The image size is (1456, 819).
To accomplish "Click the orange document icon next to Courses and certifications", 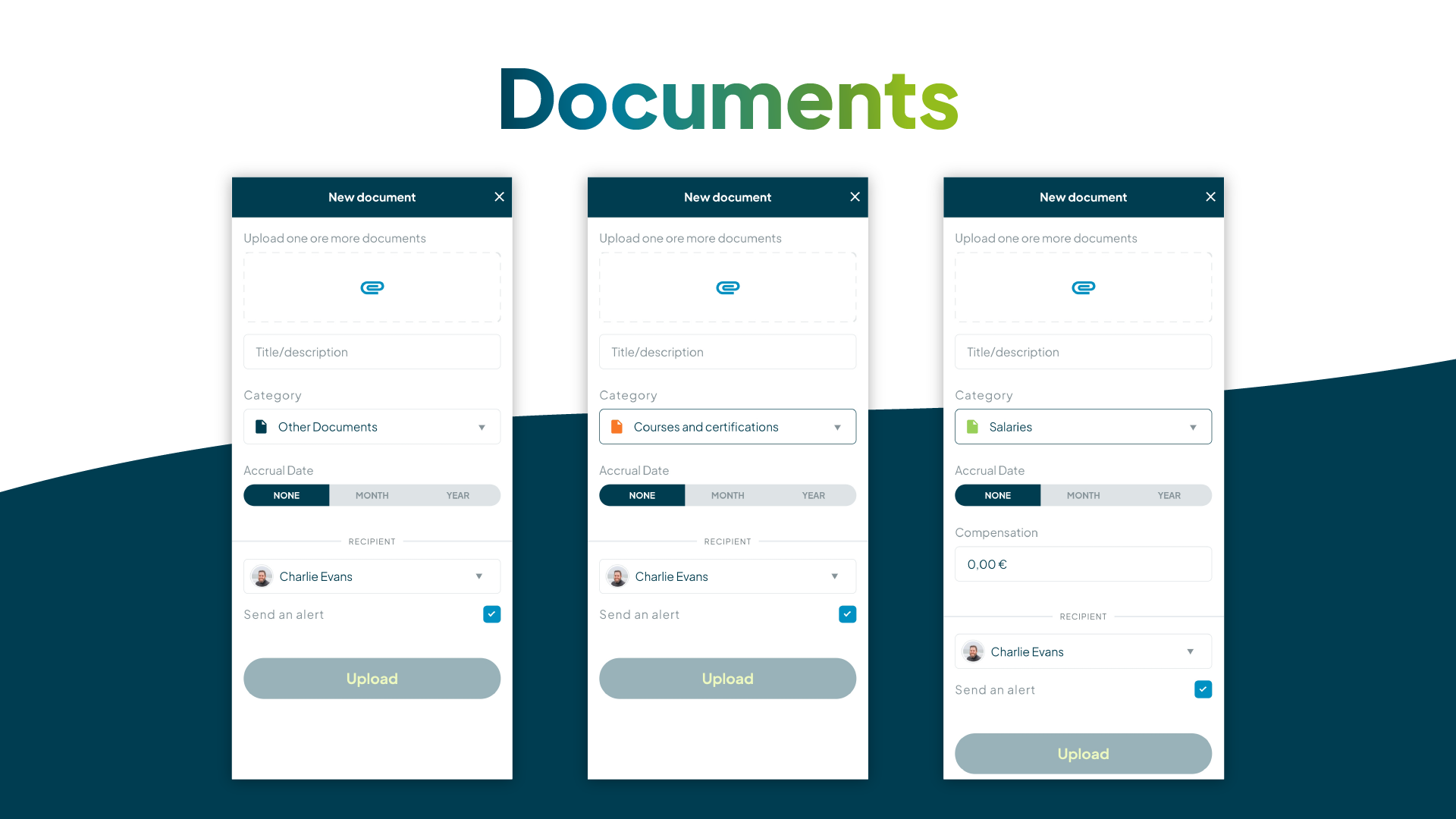I will click(617, 427).
